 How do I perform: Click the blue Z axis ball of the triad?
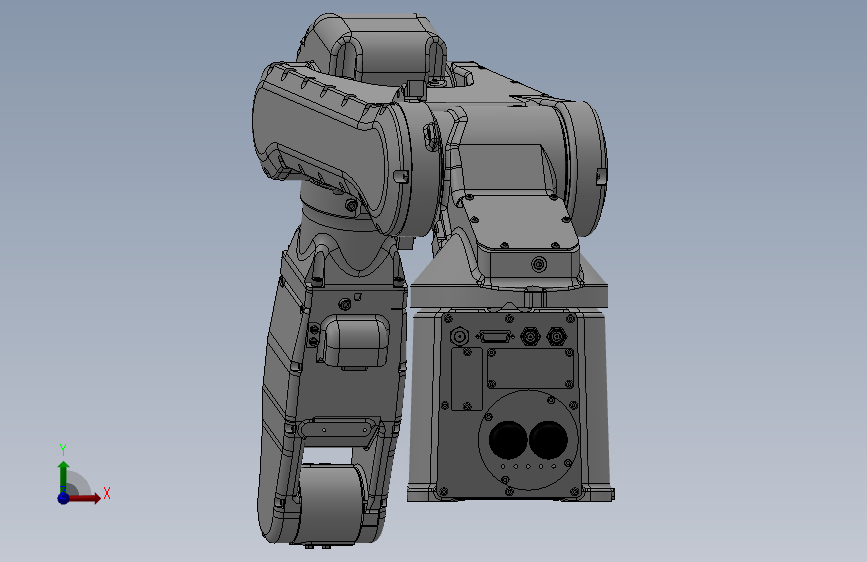point(64,498)
